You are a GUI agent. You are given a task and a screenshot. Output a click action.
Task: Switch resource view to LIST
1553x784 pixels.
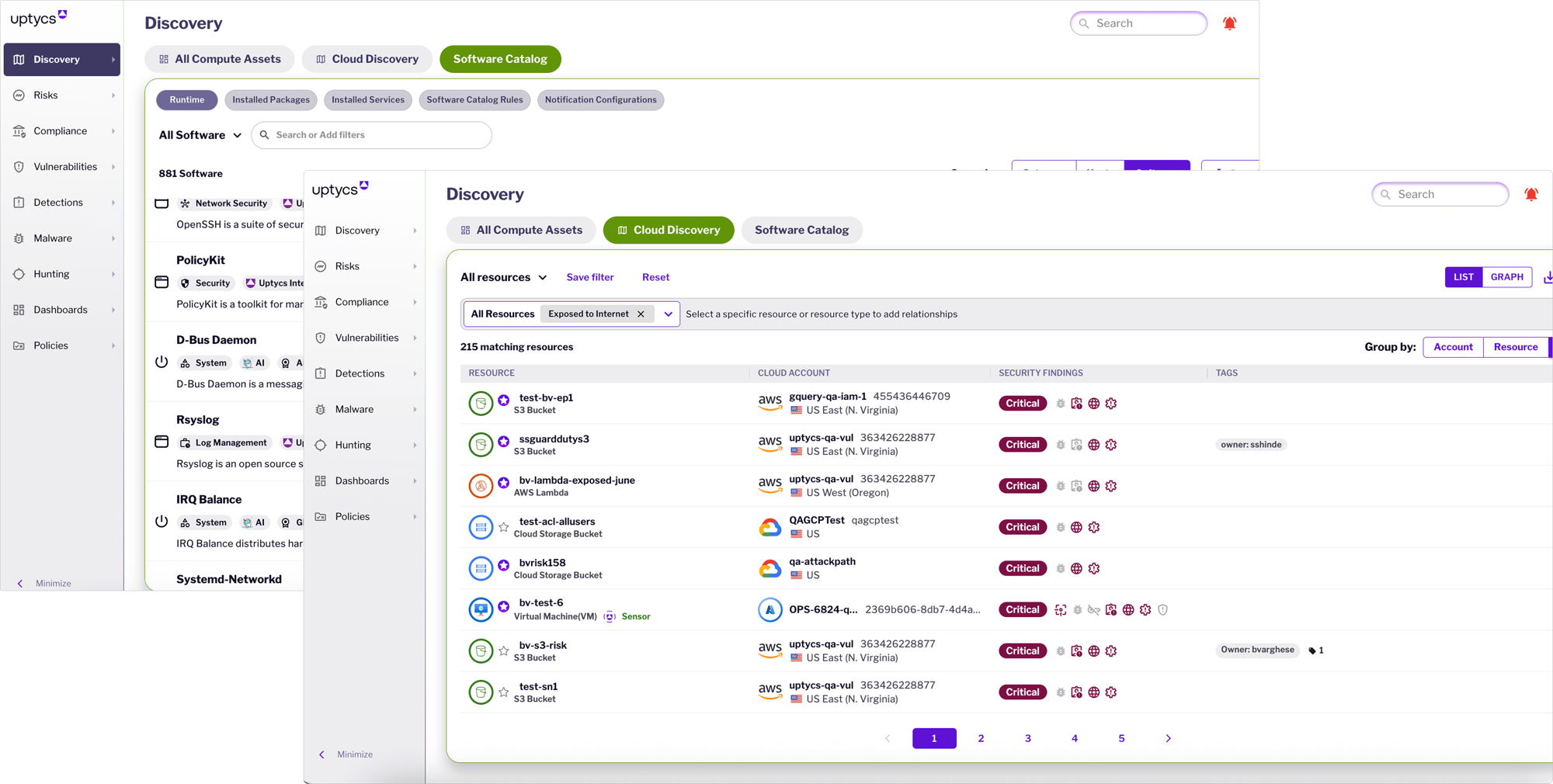[x=1464, y=277]
